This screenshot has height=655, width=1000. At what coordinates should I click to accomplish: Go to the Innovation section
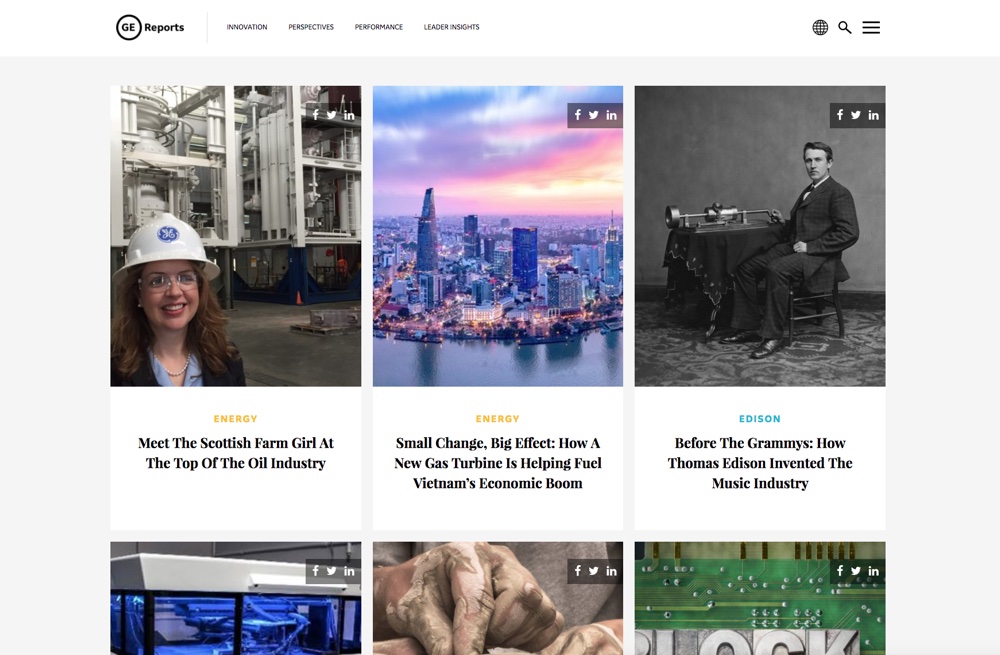(247, 27)
